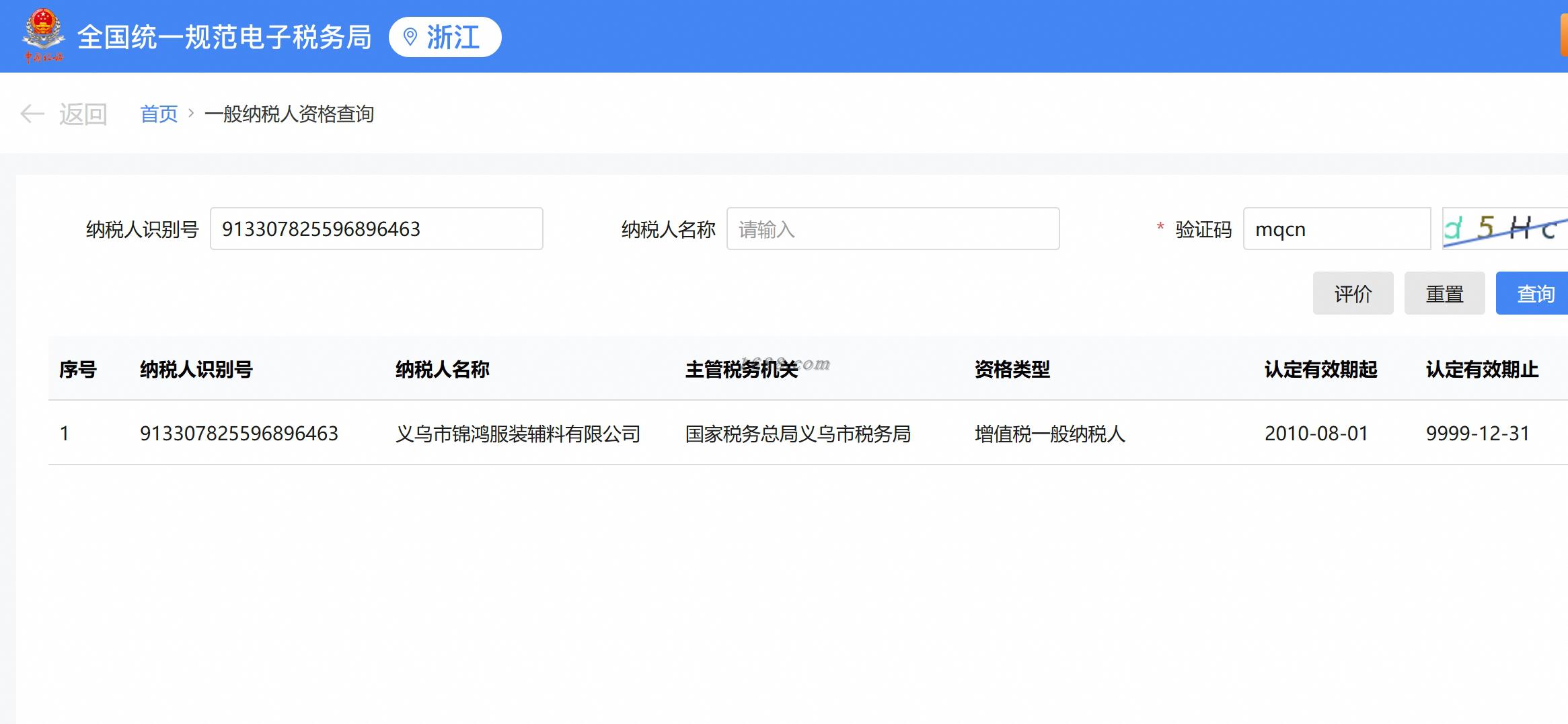The width and height of the screenshot is (1568, 724).
Task: Select the start date 2010-08-01
Action: coord(1316,434)
